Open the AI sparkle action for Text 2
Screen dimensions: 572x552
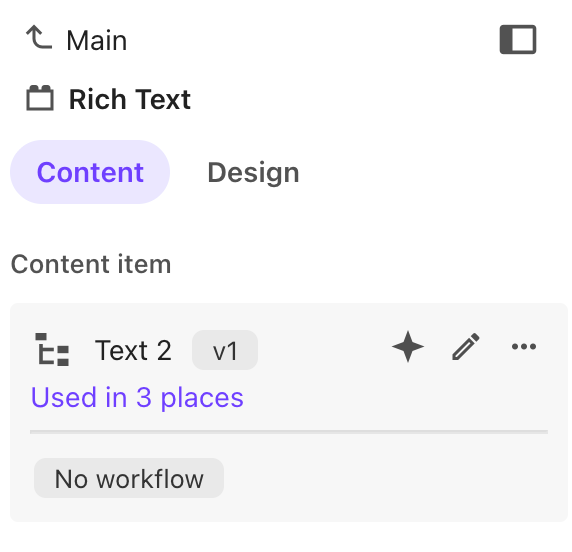coord(408,346)
